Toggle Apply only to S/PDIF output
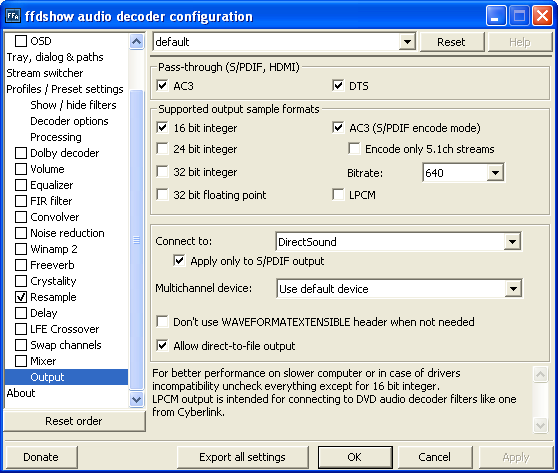Viewport: 558px width, 473px height. pos(179,261)
